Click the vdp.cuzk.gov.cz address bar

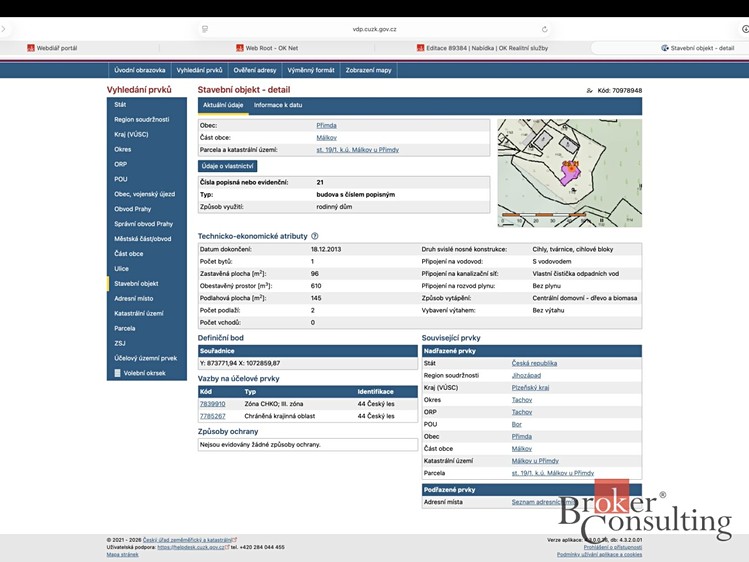click(374, 29)
